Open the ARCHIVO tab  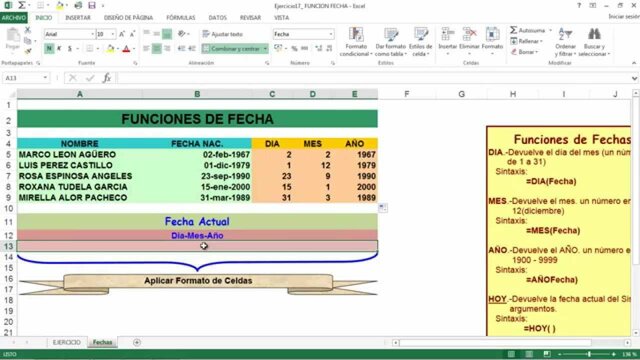[14, 18]
